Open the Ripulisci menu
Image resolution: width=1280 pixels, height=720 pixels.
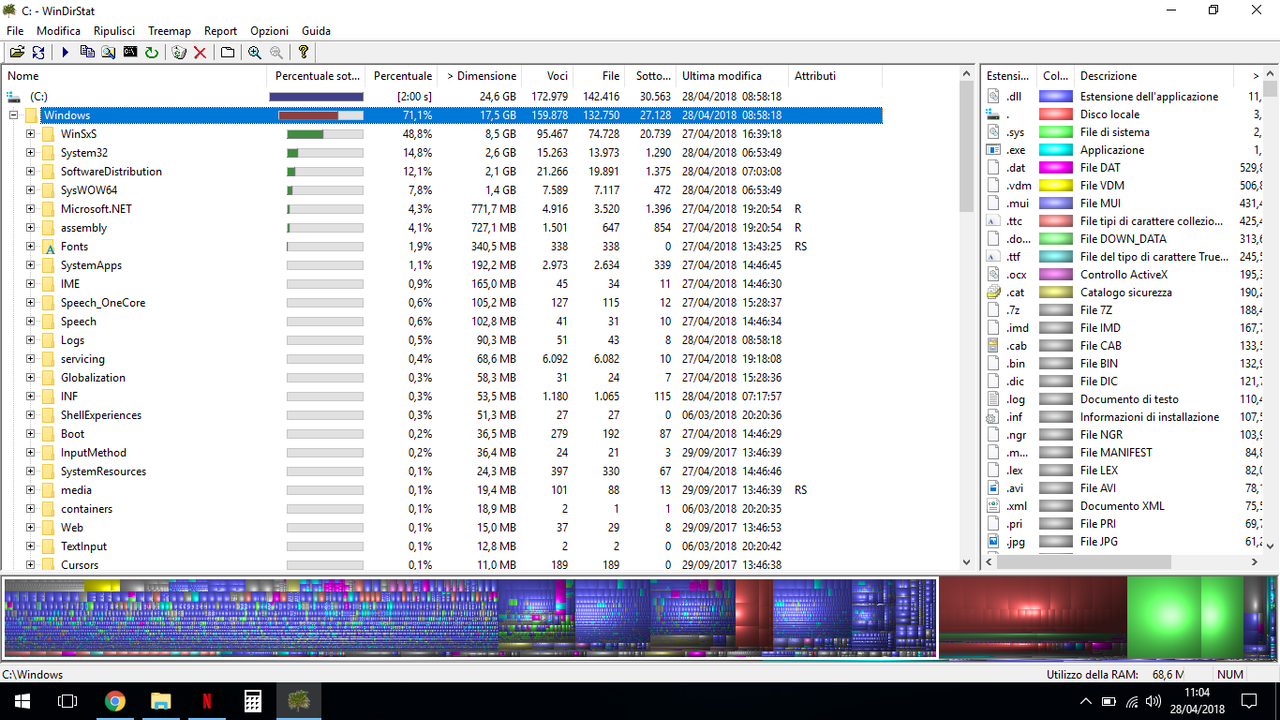[x=114, y=31]
